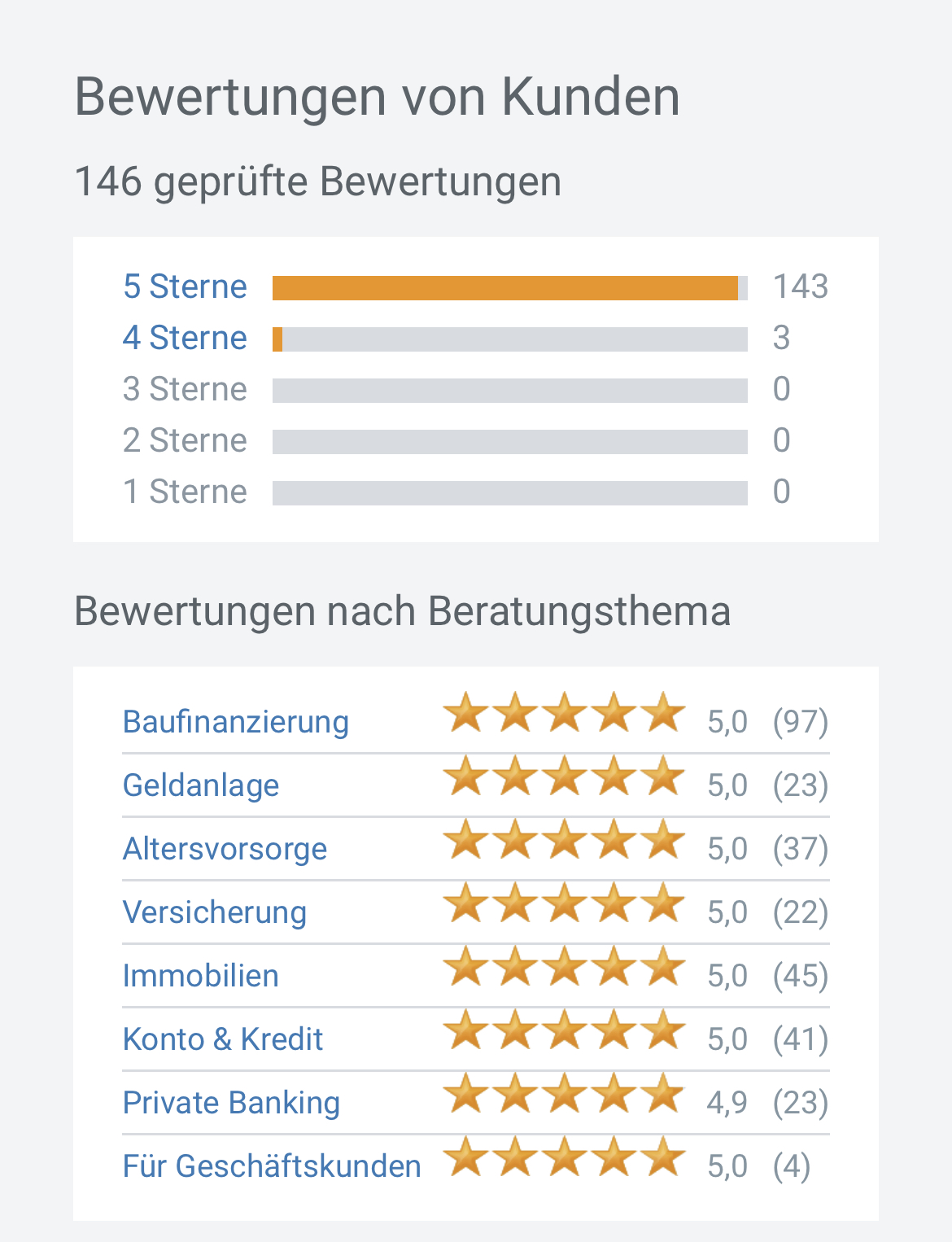Click the star rating next to Immobilien

(565, 968)
